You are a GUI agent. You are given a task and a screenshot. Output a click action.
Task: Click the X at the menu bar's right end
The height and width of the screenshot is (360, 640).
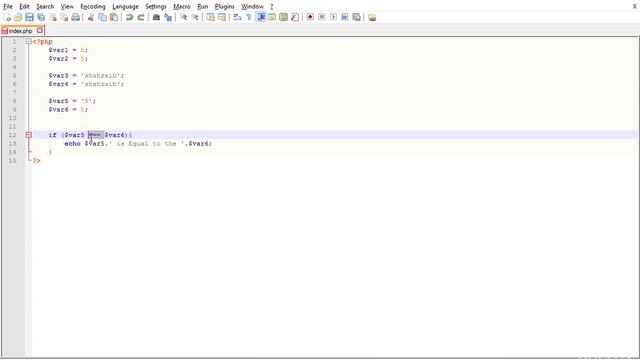point(635,6)
